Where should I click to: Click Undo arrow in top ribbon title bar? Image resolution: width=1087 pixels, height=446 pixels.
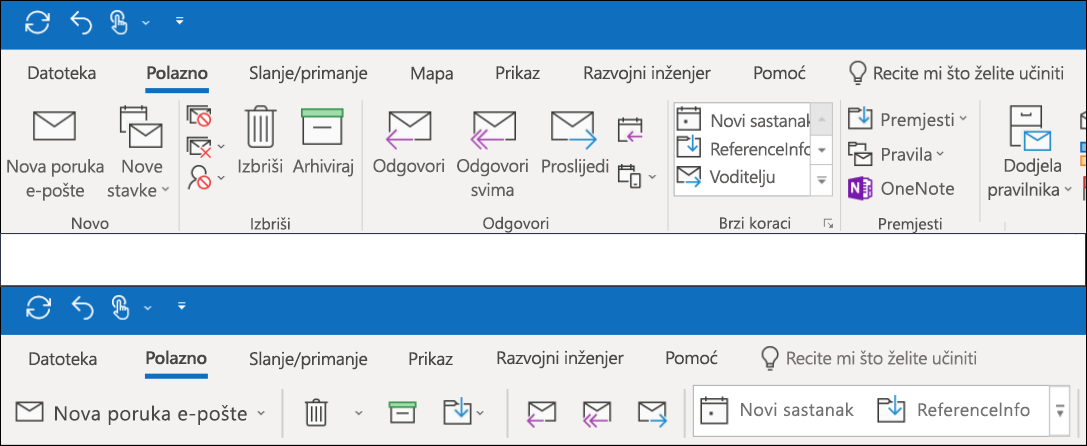click(81, 22)
